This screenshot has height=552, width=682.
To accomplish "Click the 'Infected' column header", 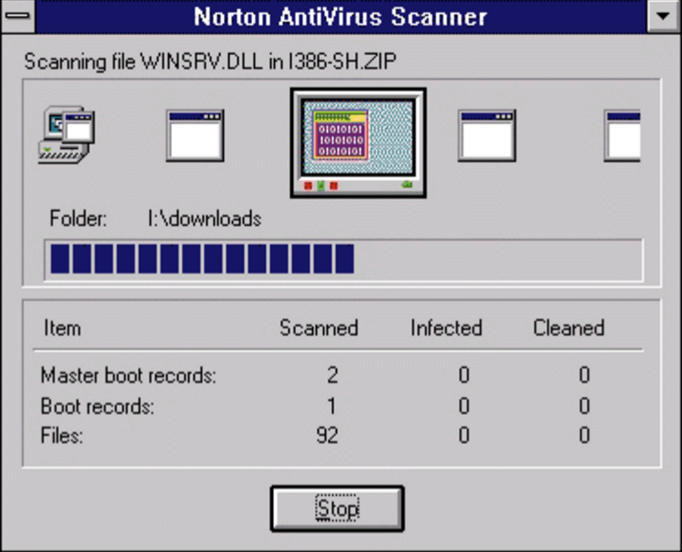I will click(447, 328).
